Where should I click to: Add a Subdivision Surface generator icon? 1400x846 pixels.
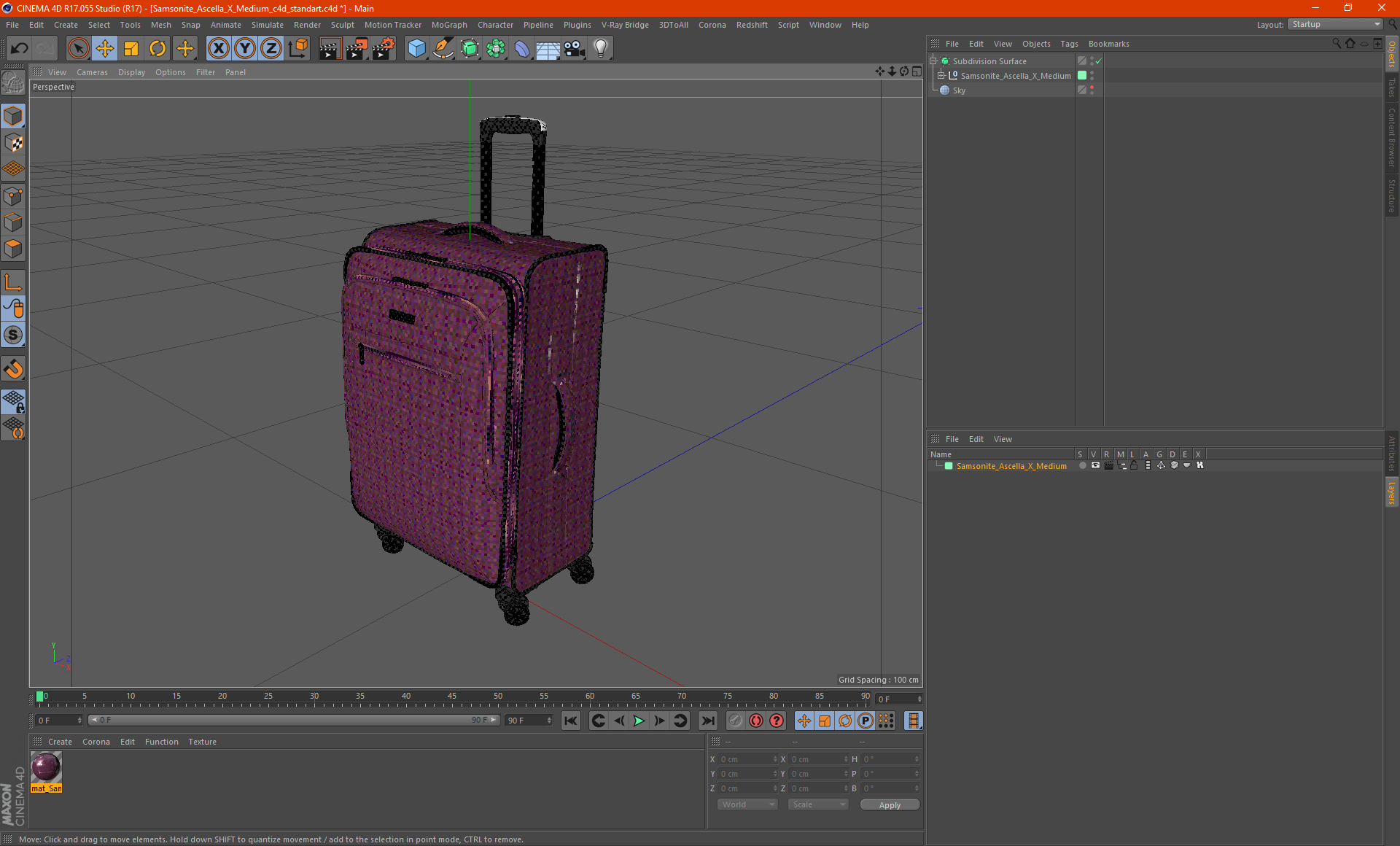click(470, 49)
